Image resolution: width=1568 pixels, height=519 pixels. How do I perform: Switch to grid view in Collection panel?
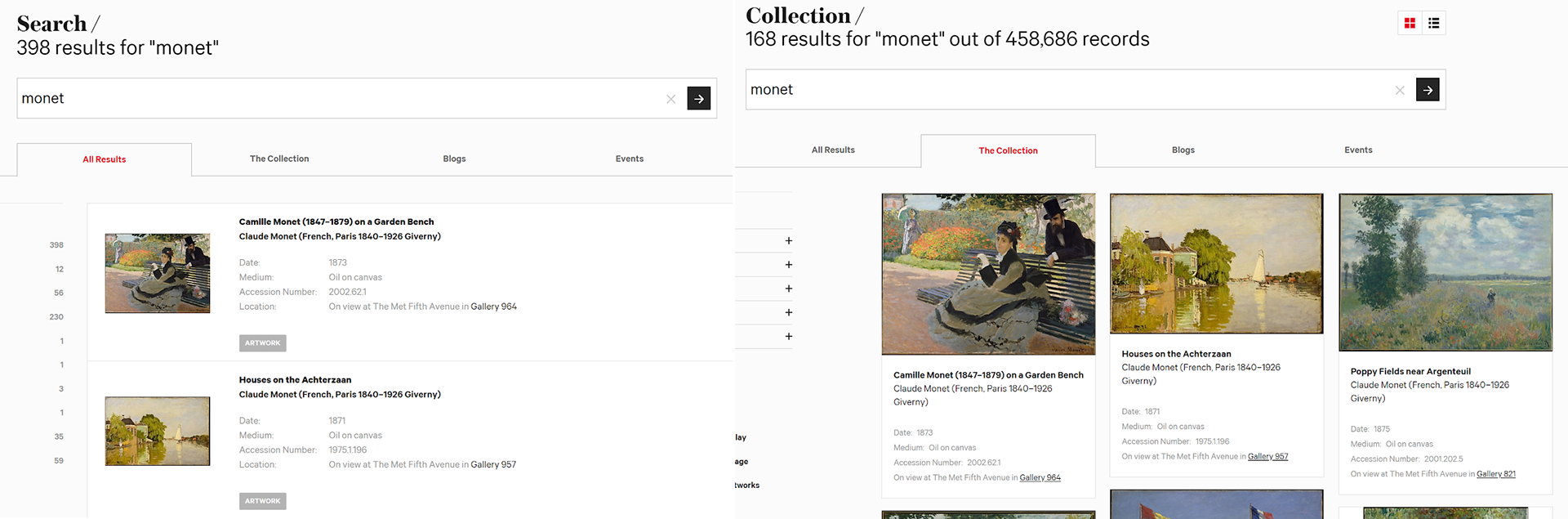[x=1410, y=23]
